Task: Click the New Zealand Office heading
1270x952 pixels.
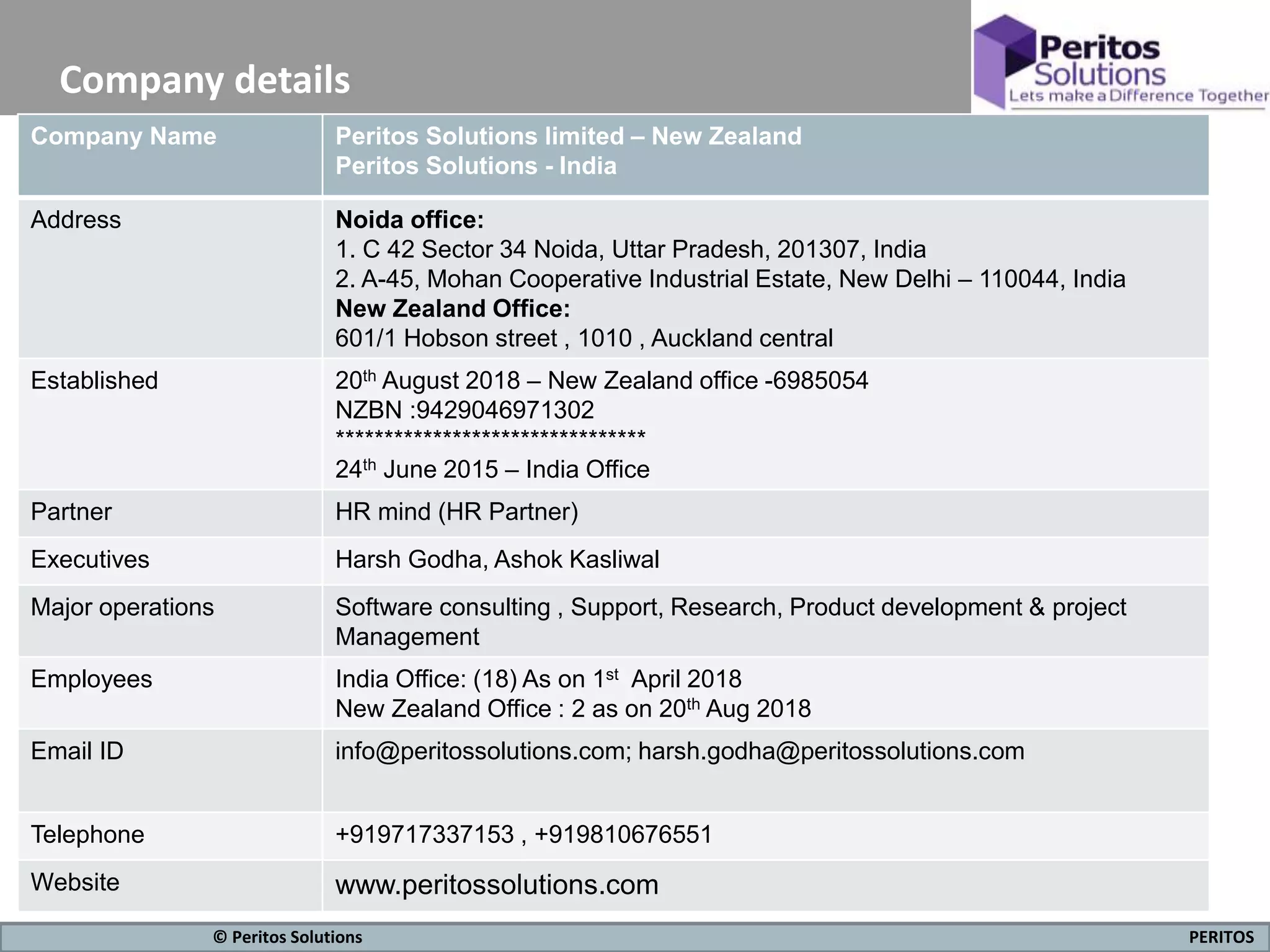Action: click(x=452, y=309)
